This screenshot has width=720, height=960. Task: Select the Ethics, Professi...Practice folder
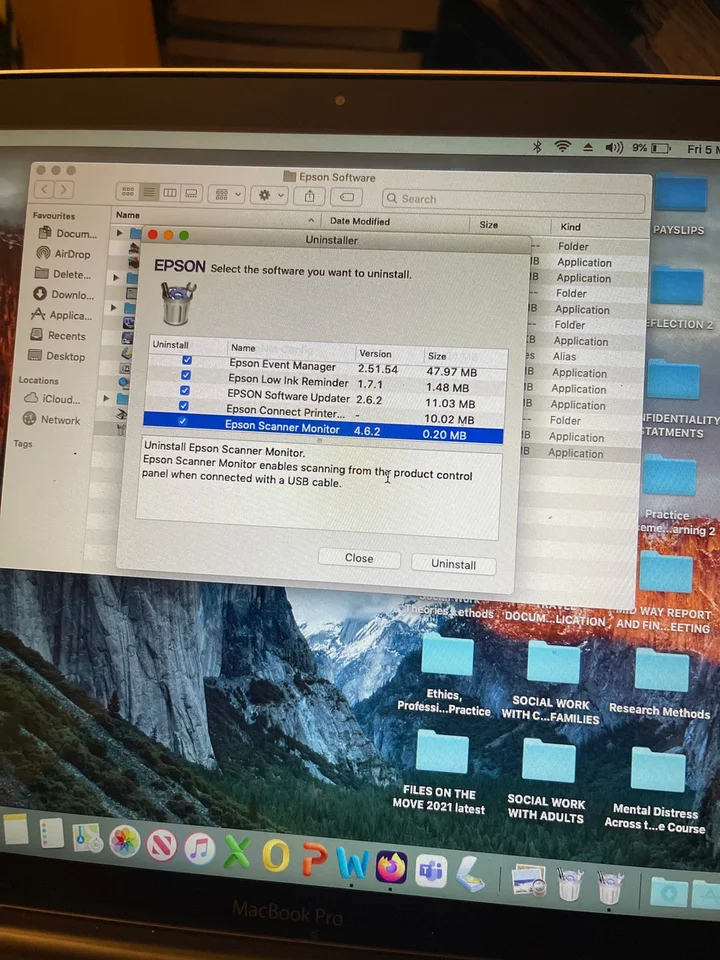(x=446, y=675)
